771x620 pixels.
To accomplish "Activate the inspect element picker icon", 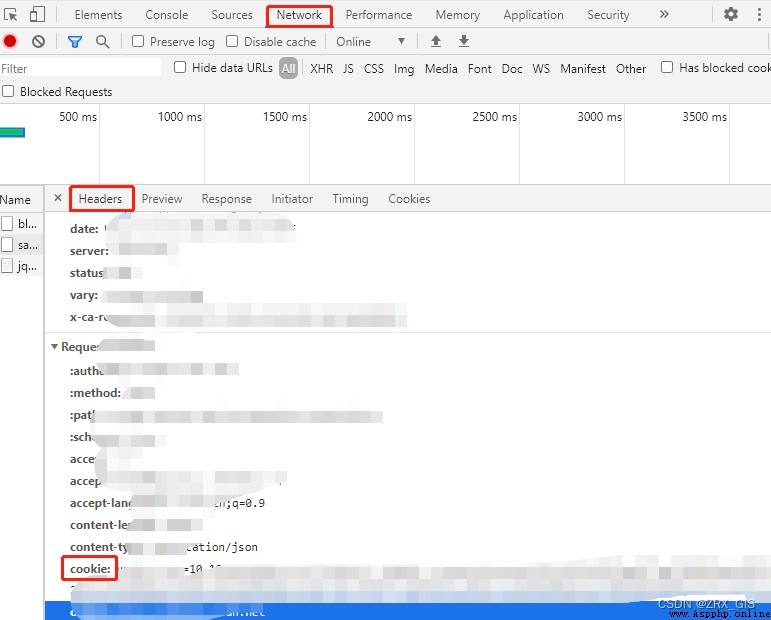I will (10, 15).
